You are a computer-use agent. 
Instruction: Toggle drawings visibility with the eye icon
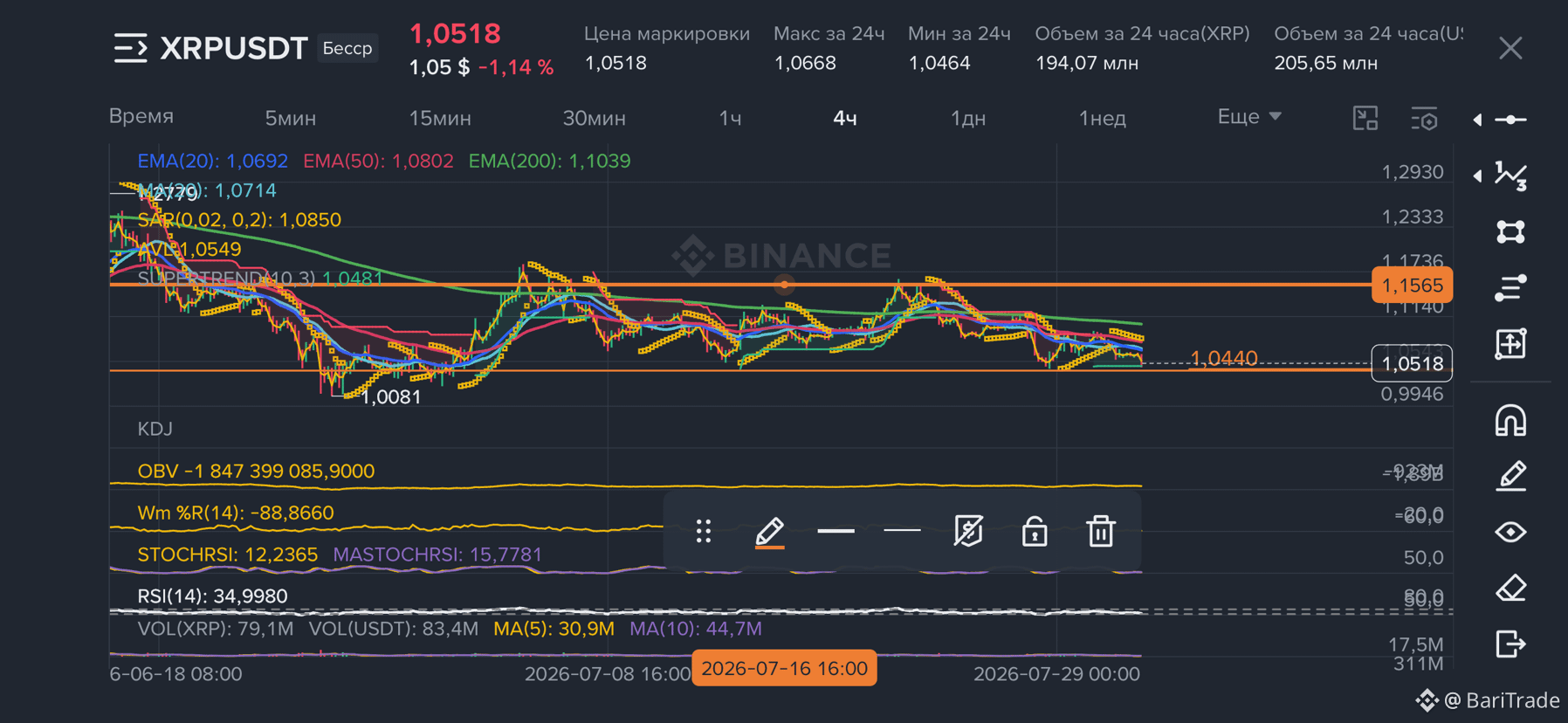pos(1510,532)
